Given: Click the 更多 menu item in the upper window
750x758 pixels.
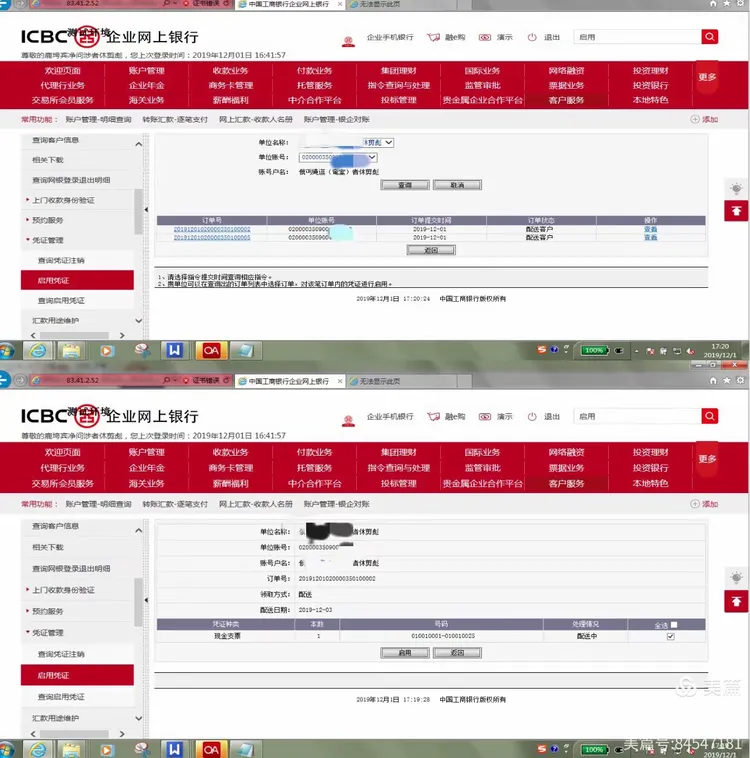Looking at the screenshot, I should tap(707, 77).
